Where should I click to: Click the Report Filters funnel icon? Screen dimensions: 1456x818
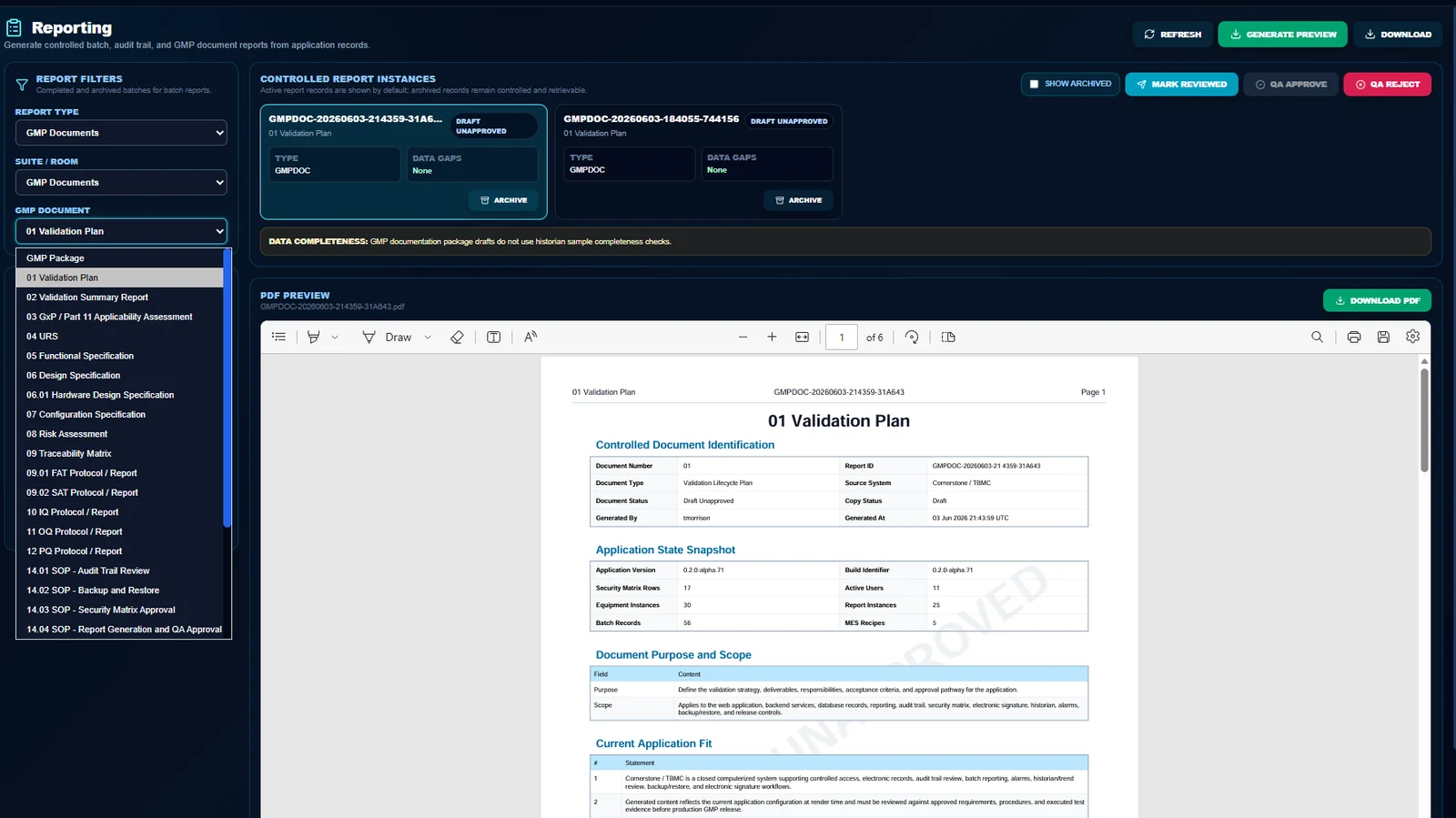pos(22,85)
